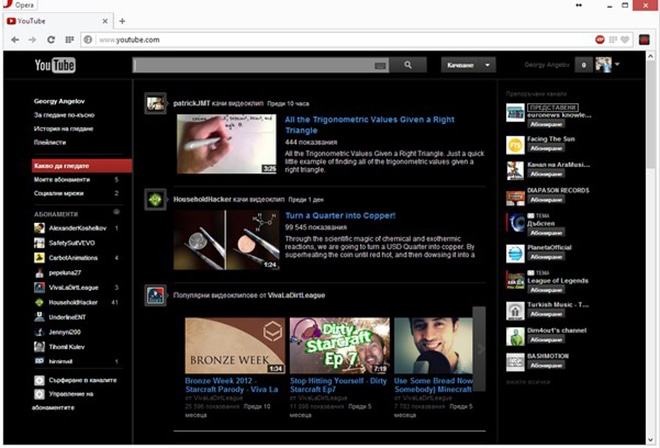This screenshot has width=660, height=448.
Task: Open the on-screen keyboard icon in search box
Action: click(x=380, y=66)
